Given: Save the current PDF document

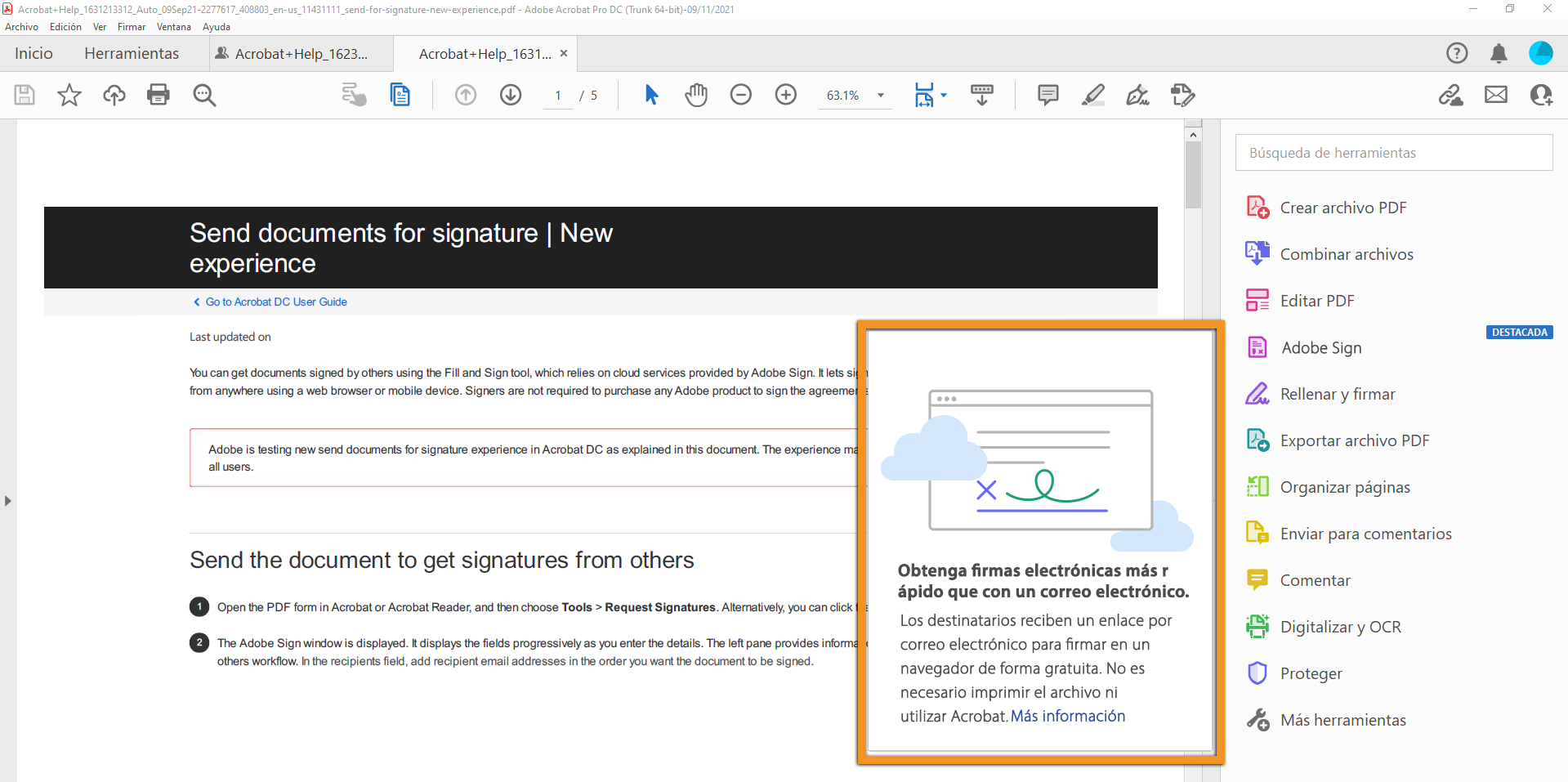Looking at the screenshot, I should [24, 95].
